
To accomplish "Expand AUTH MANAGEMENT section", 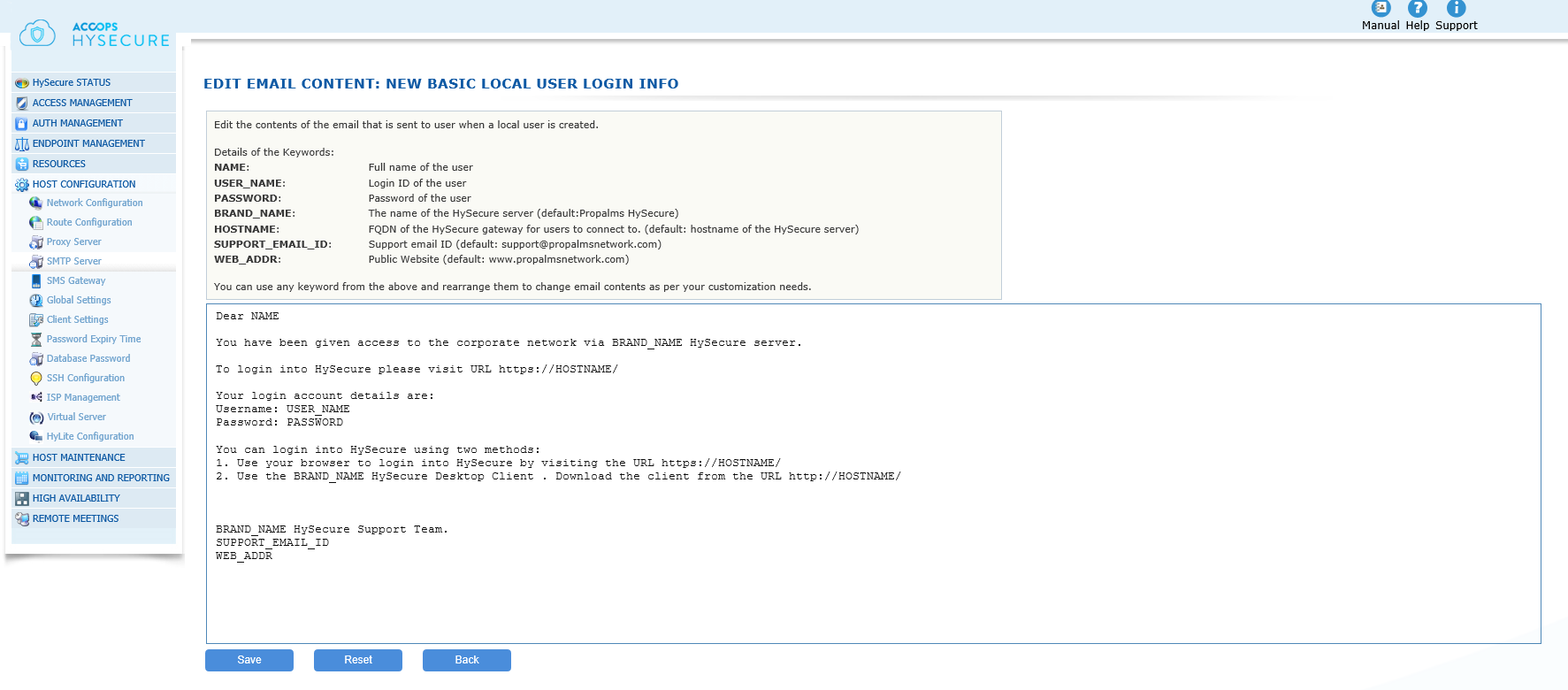I will [x=94, y=123].
